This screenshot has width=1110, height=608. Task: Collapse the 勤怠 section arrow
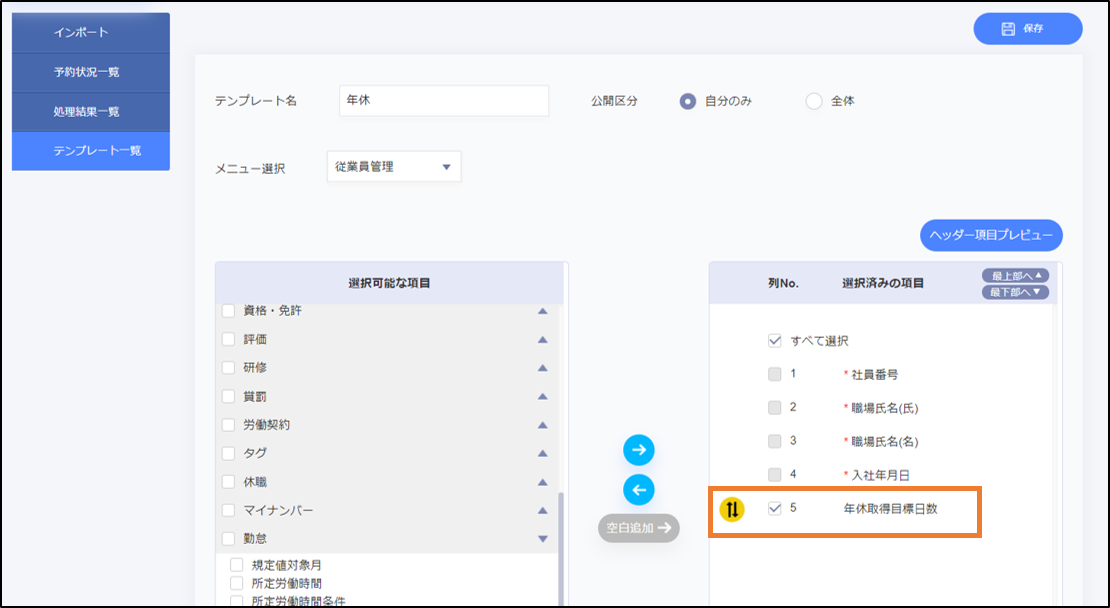[543, 539]
